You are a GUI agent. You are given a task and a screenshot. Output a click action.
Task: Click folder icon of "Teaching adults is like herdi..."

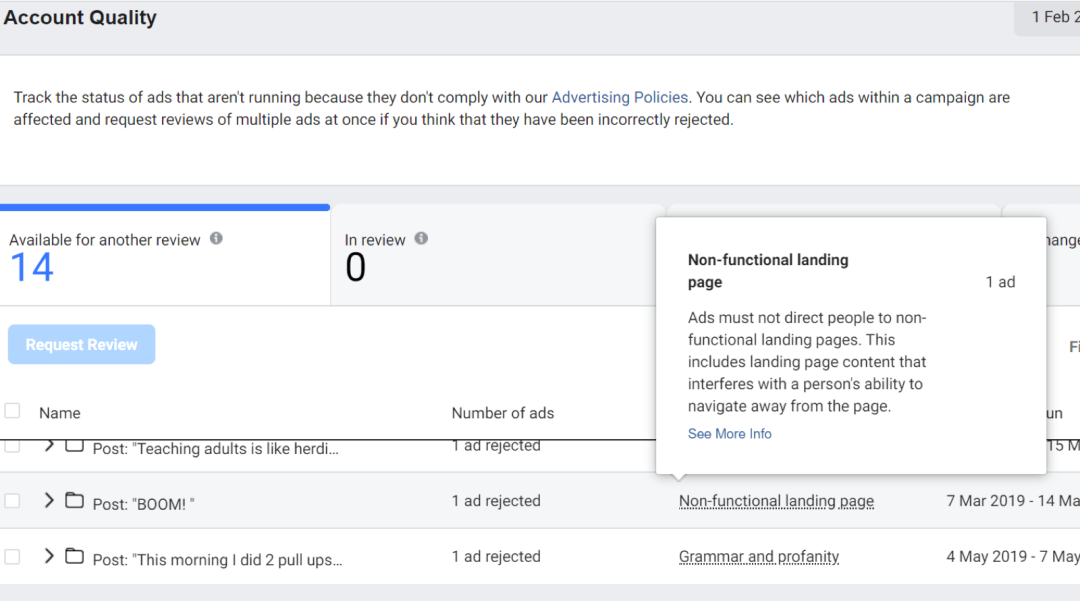(74, 446)
